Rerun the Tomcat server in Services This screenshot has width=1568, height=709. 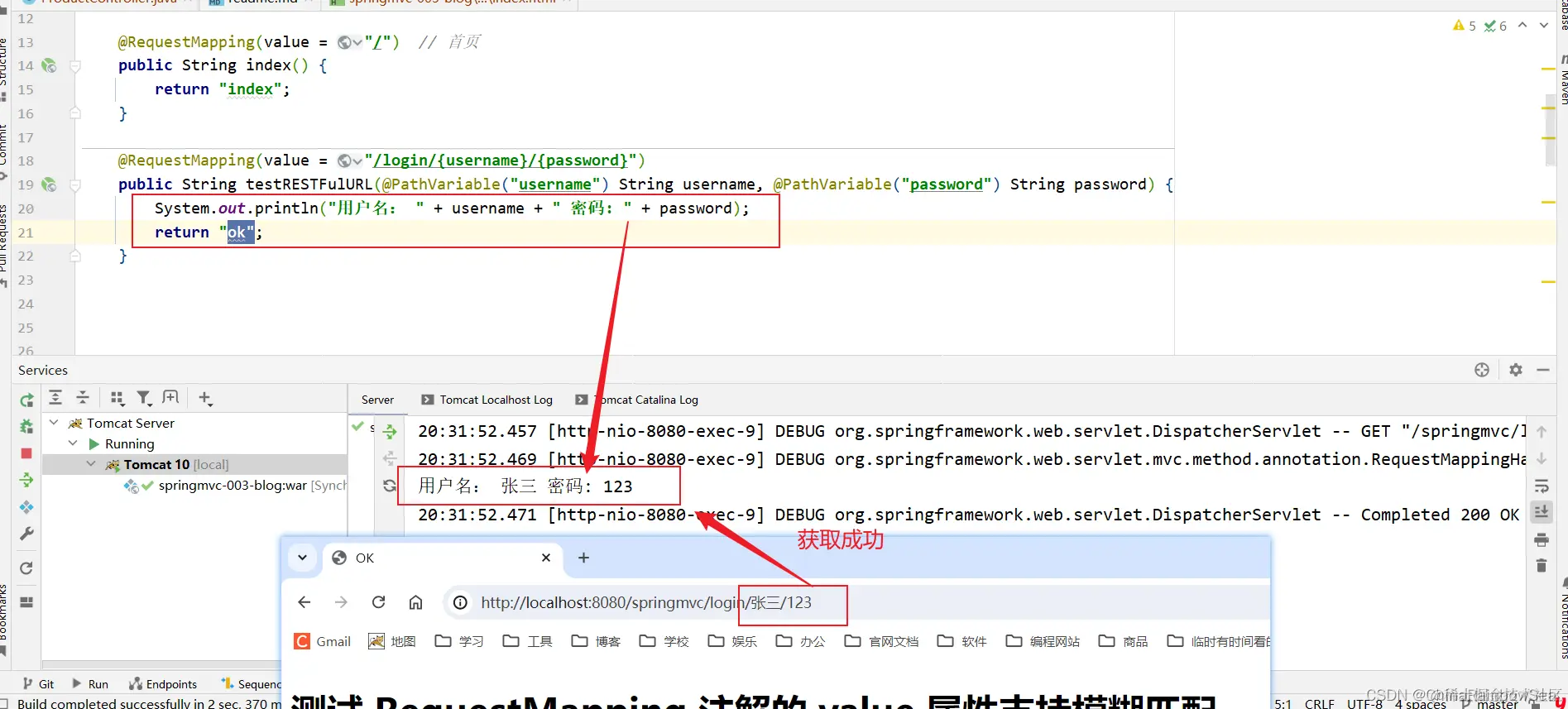[26, 400]
